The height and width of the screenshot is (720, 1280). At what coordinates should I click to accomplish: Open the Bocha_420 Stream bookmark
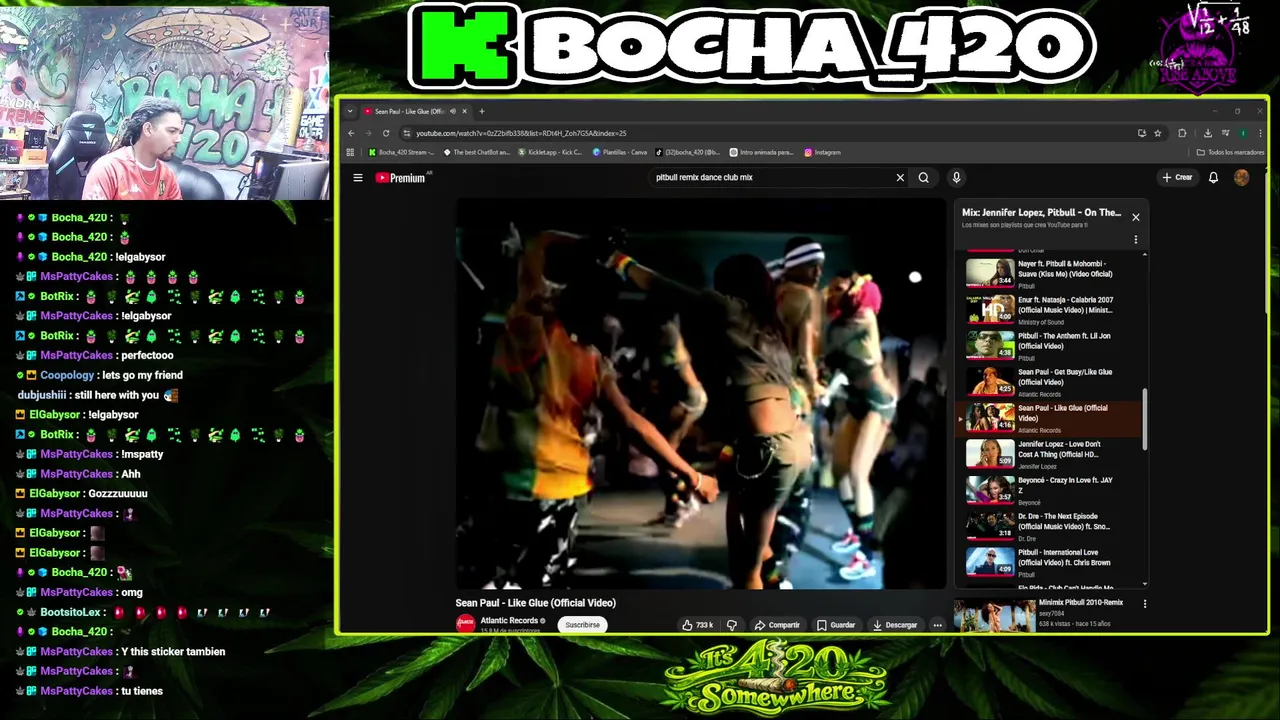(402, 153)
